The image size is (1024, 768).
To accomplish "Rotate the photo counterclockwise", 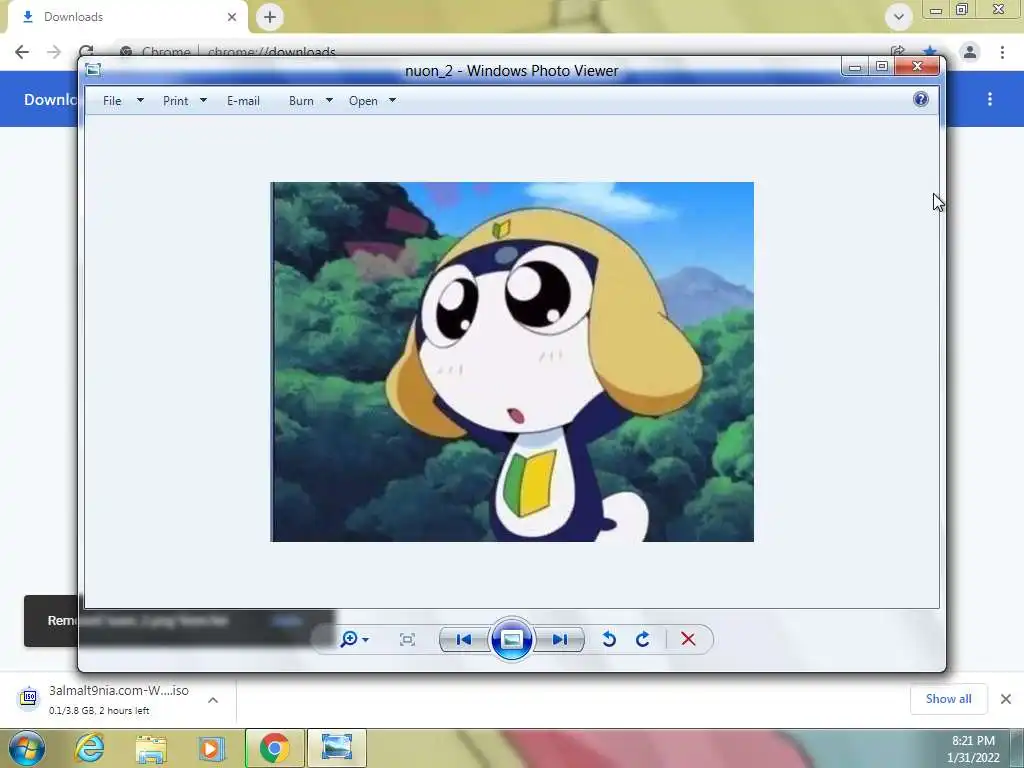I will pos(609,639).
